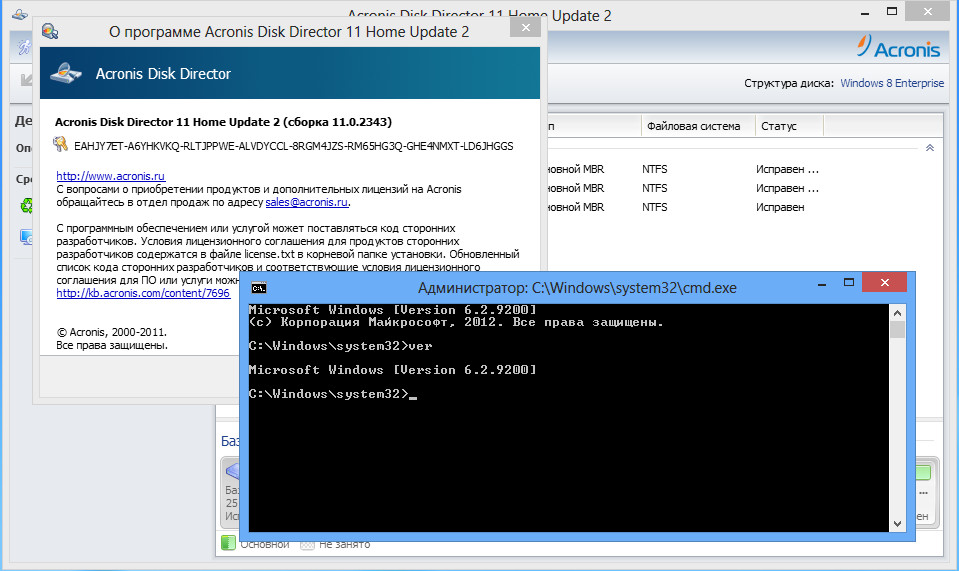
Task: Collapse the disk list with double chevron
Action: coord(929,148)
